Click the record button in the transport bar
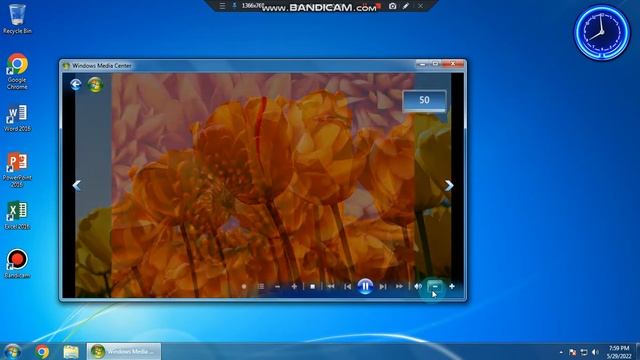Viewport: 640px width, 360px height. (244, 287)
